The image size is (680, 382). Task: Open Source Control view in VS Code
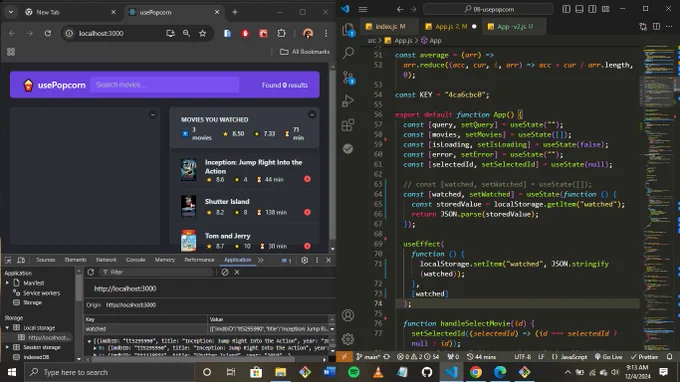(x=348, y=78)
